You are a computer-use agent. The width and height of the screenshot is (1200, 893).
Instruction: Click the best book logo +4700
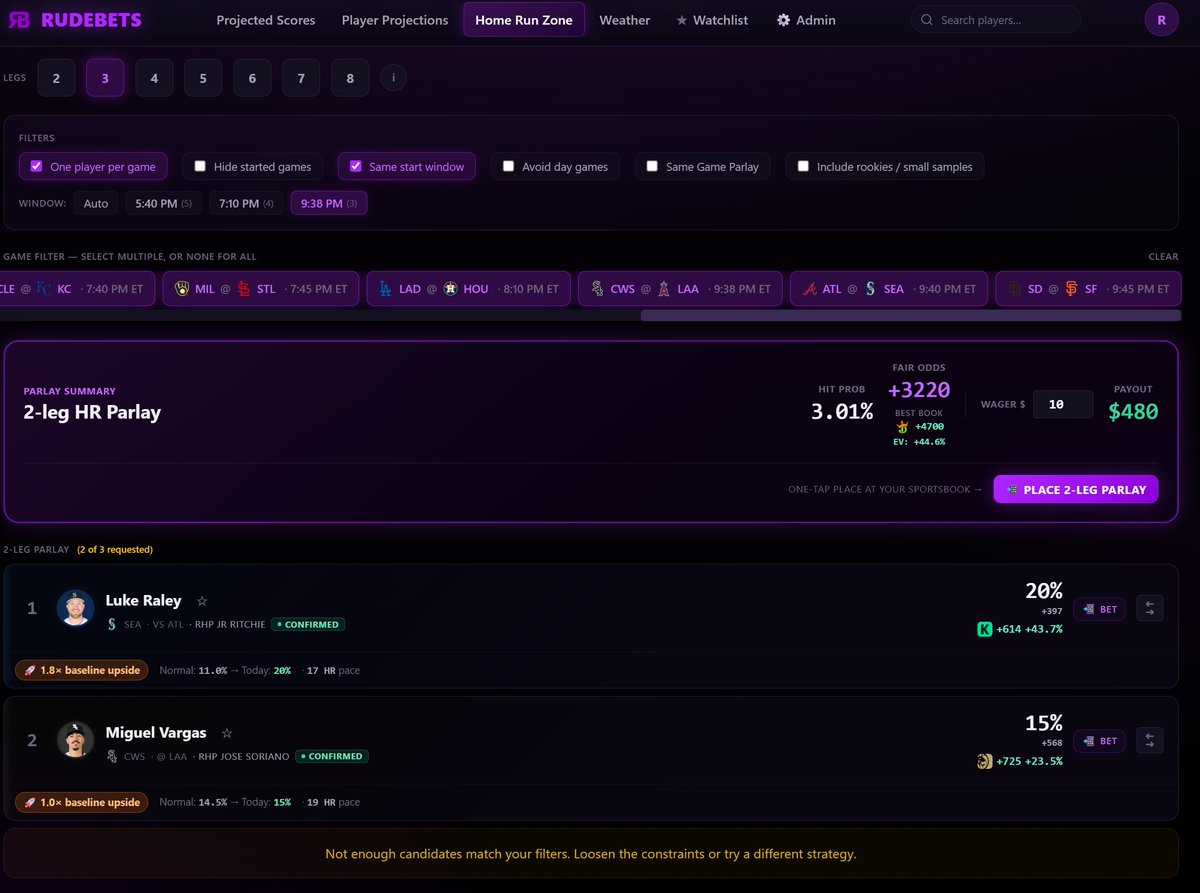pyautogui.click(x=903, y=426)
